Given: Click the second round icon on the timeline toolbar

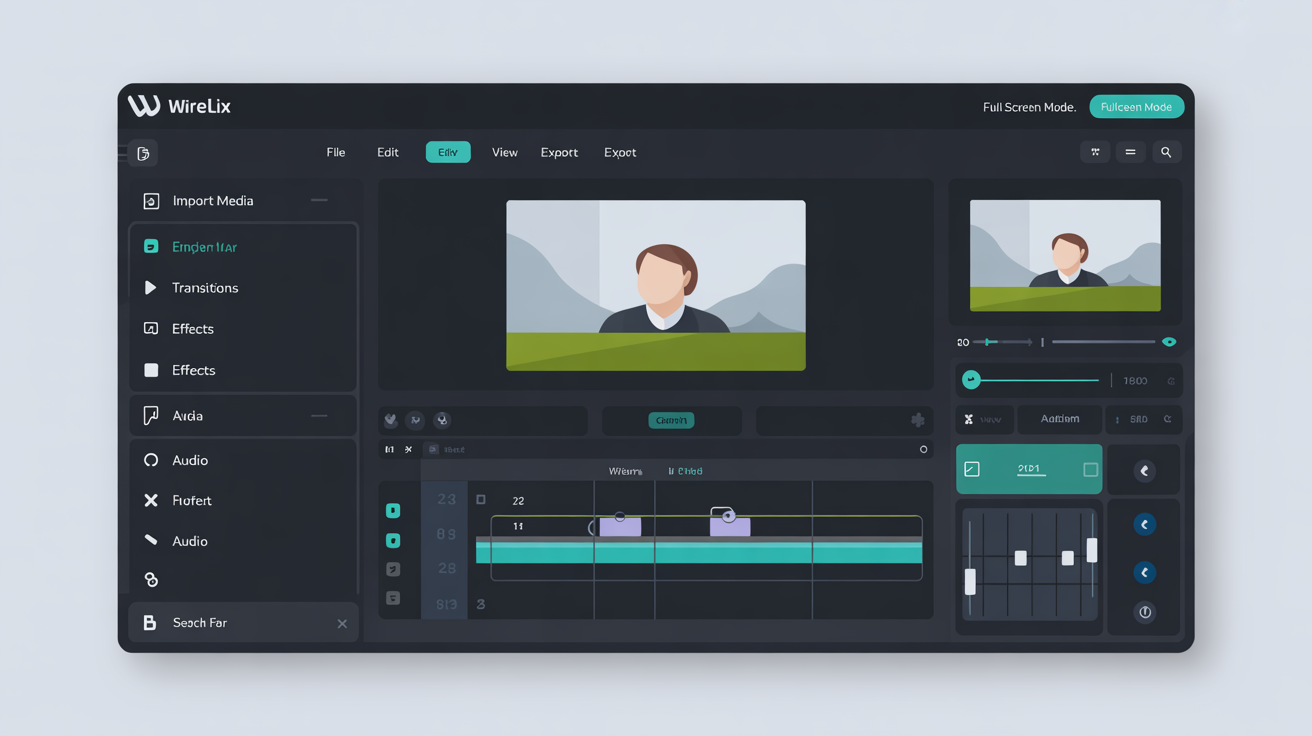Looking at the screenshot, I should (415, 420).
